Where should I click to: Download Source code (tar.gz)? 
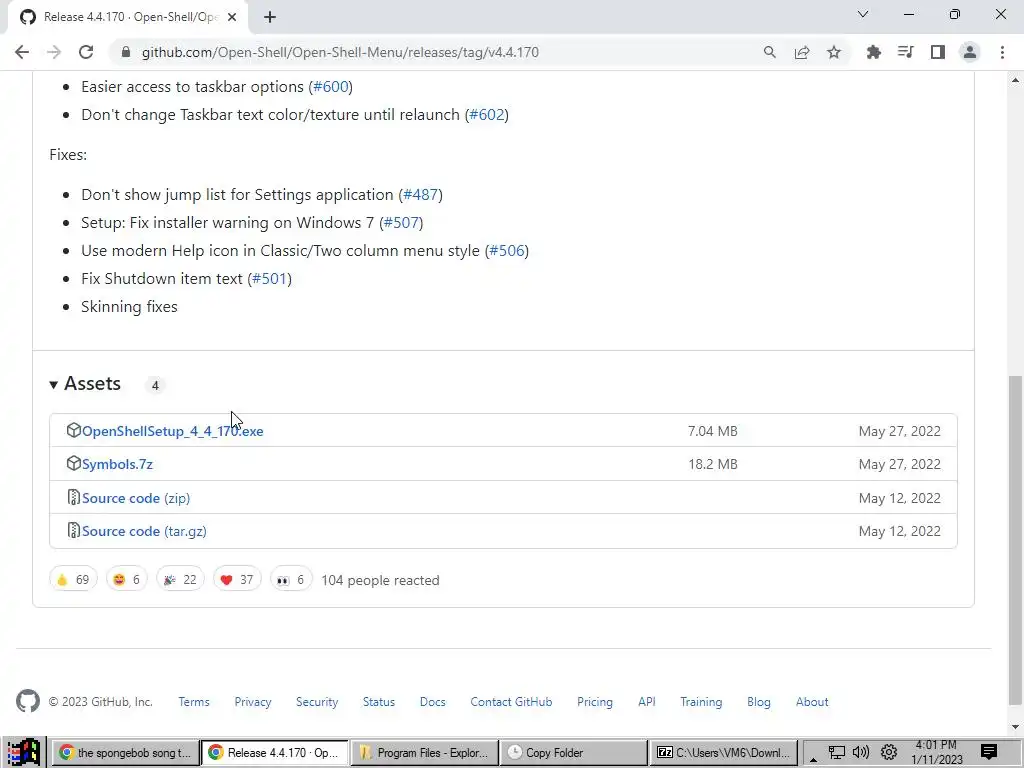coord(144,531)
